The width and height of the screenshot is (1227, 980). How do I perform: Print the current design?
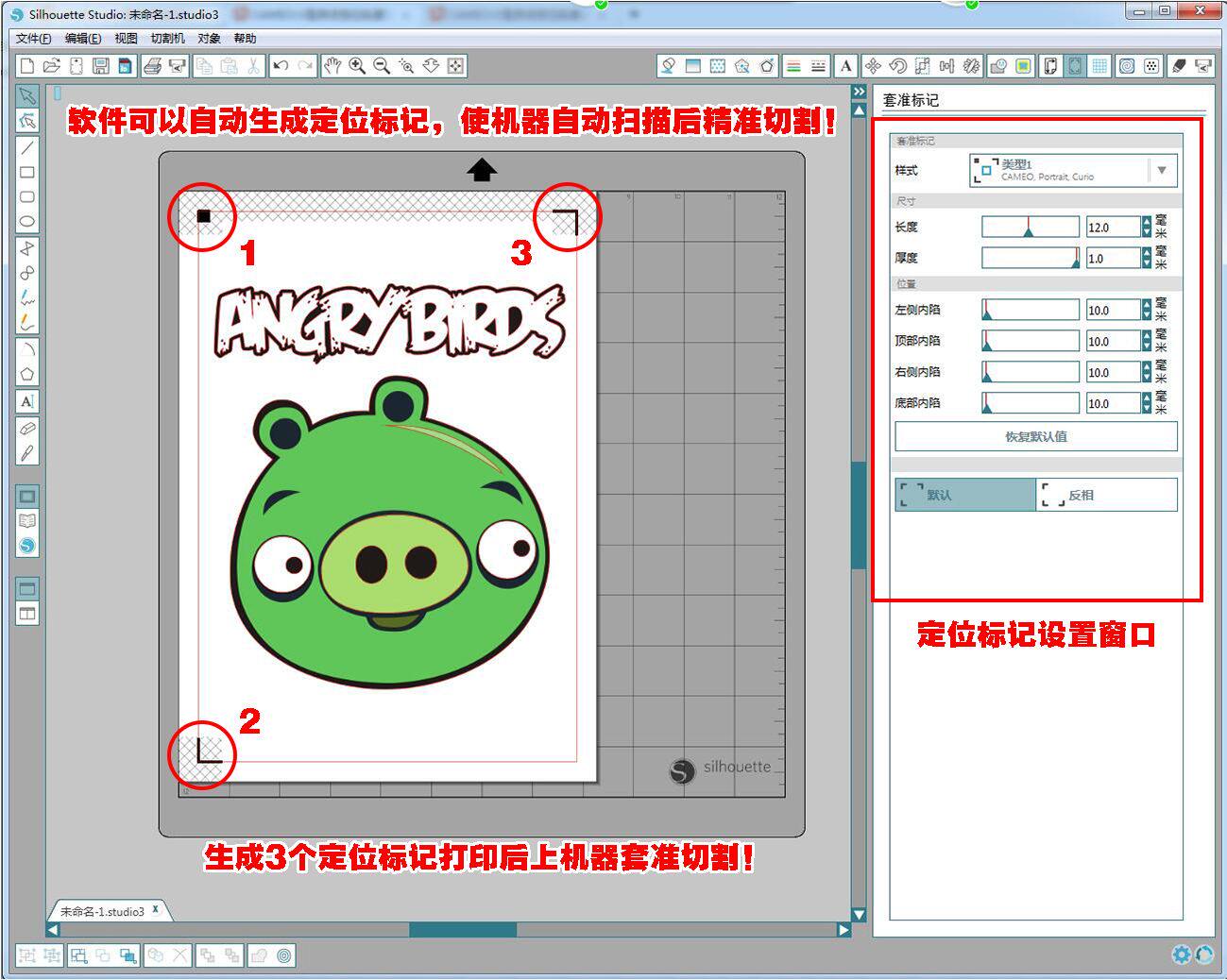pos(152,65)
